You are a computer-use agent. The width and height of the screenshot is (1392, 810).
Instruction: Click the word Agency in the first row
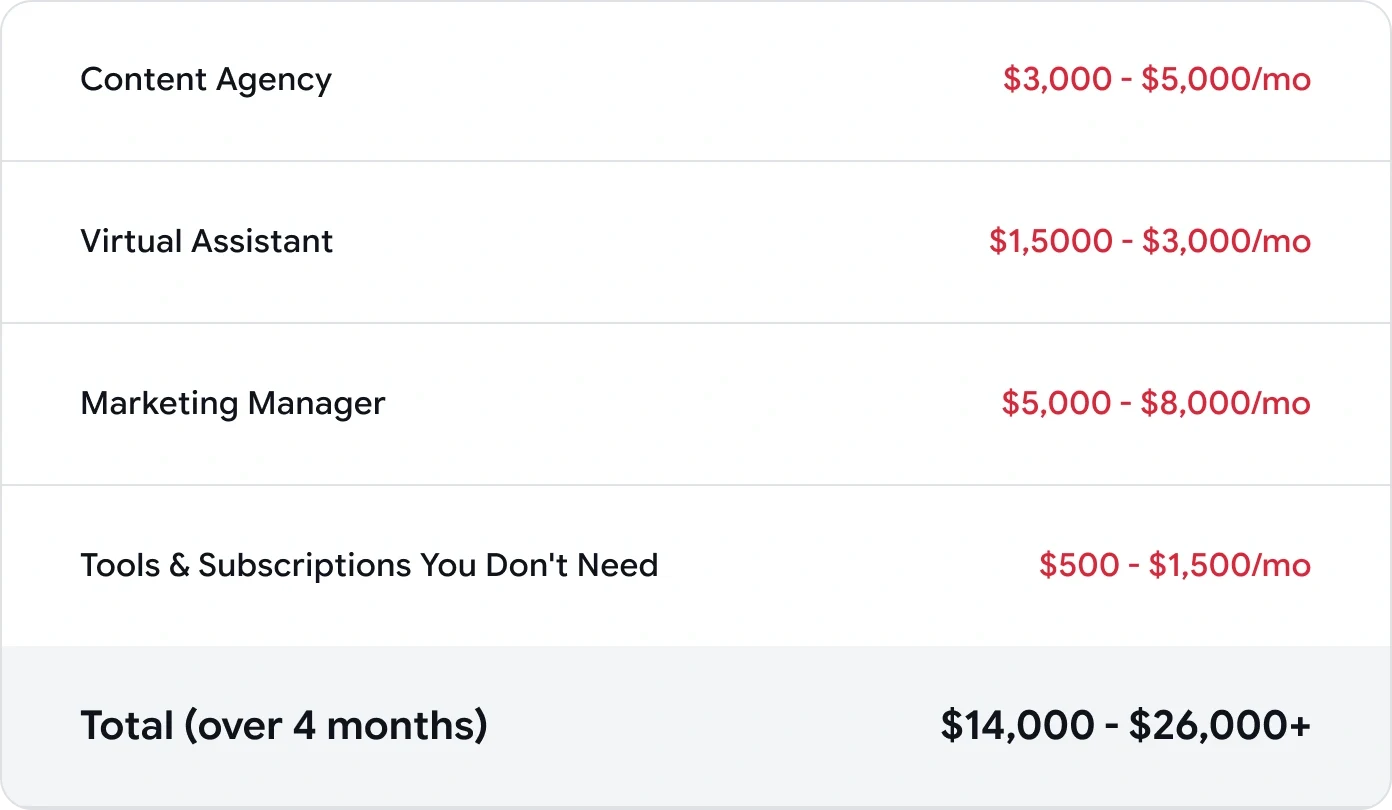(270, 80)
